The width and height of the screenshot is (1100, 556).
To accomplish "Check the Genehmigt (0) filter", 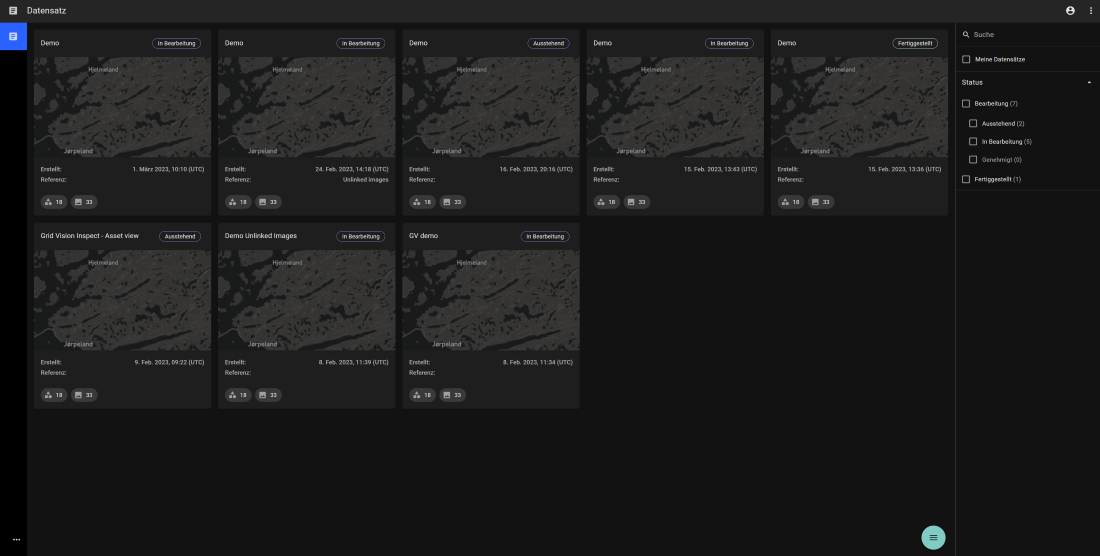I will (x=973, y=160).
